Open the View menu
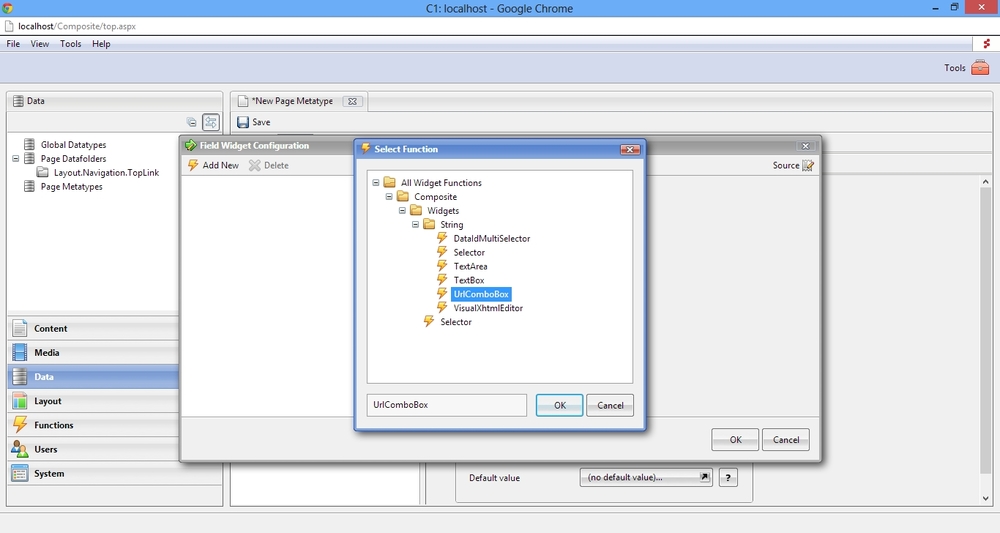The image size is (1000, 533). [40, 44]
